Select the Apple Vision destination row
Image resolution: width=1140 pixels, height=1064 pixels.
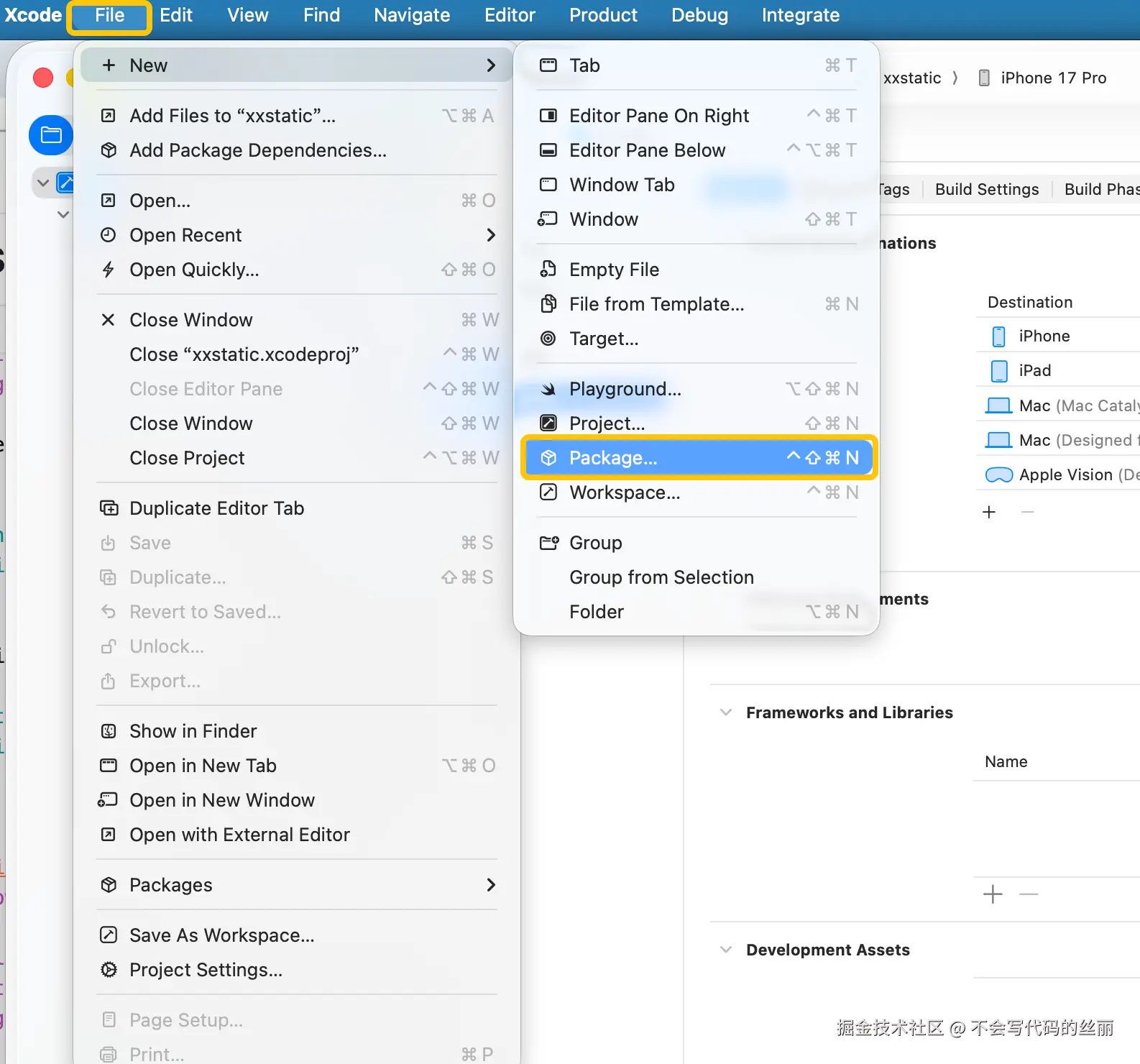coord(1058,474)
